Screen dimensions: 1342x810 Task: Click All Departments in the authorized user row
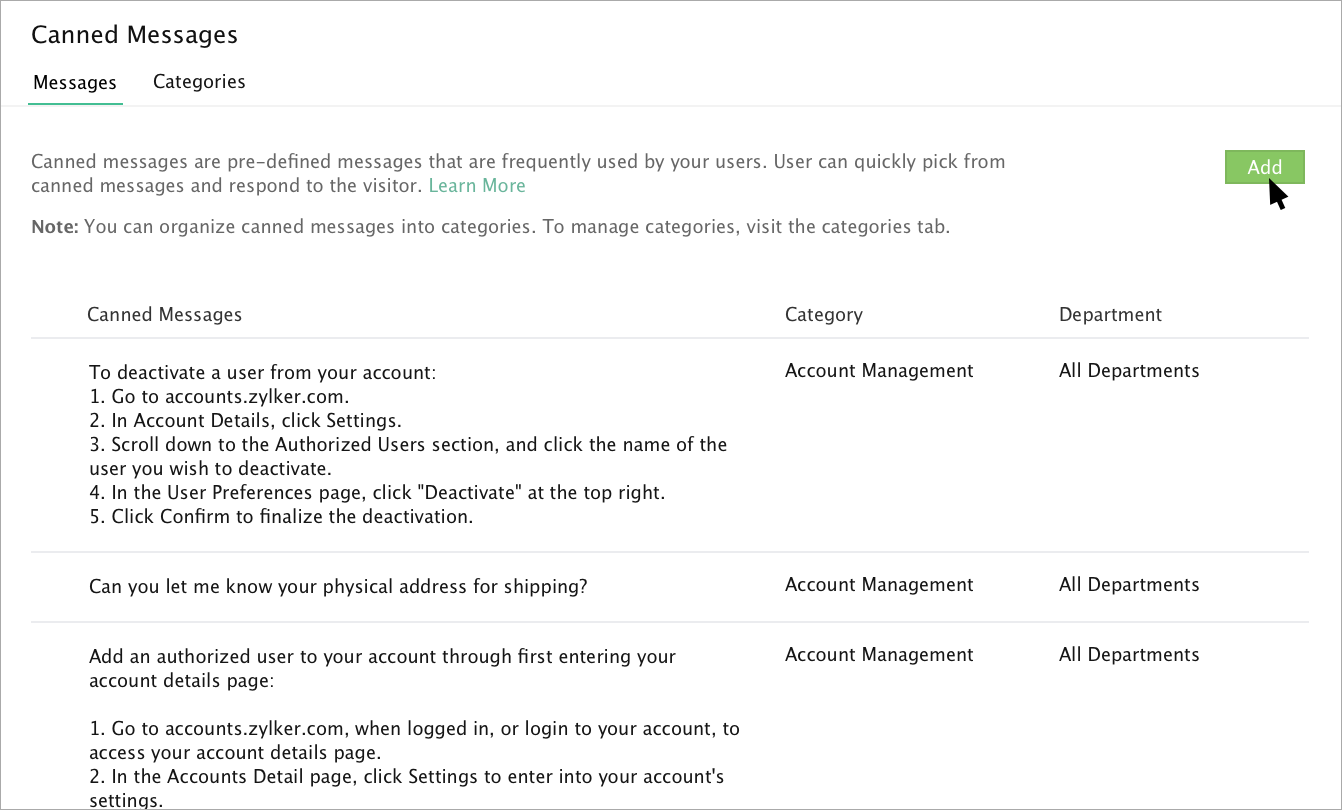[x=1129, y=655]
